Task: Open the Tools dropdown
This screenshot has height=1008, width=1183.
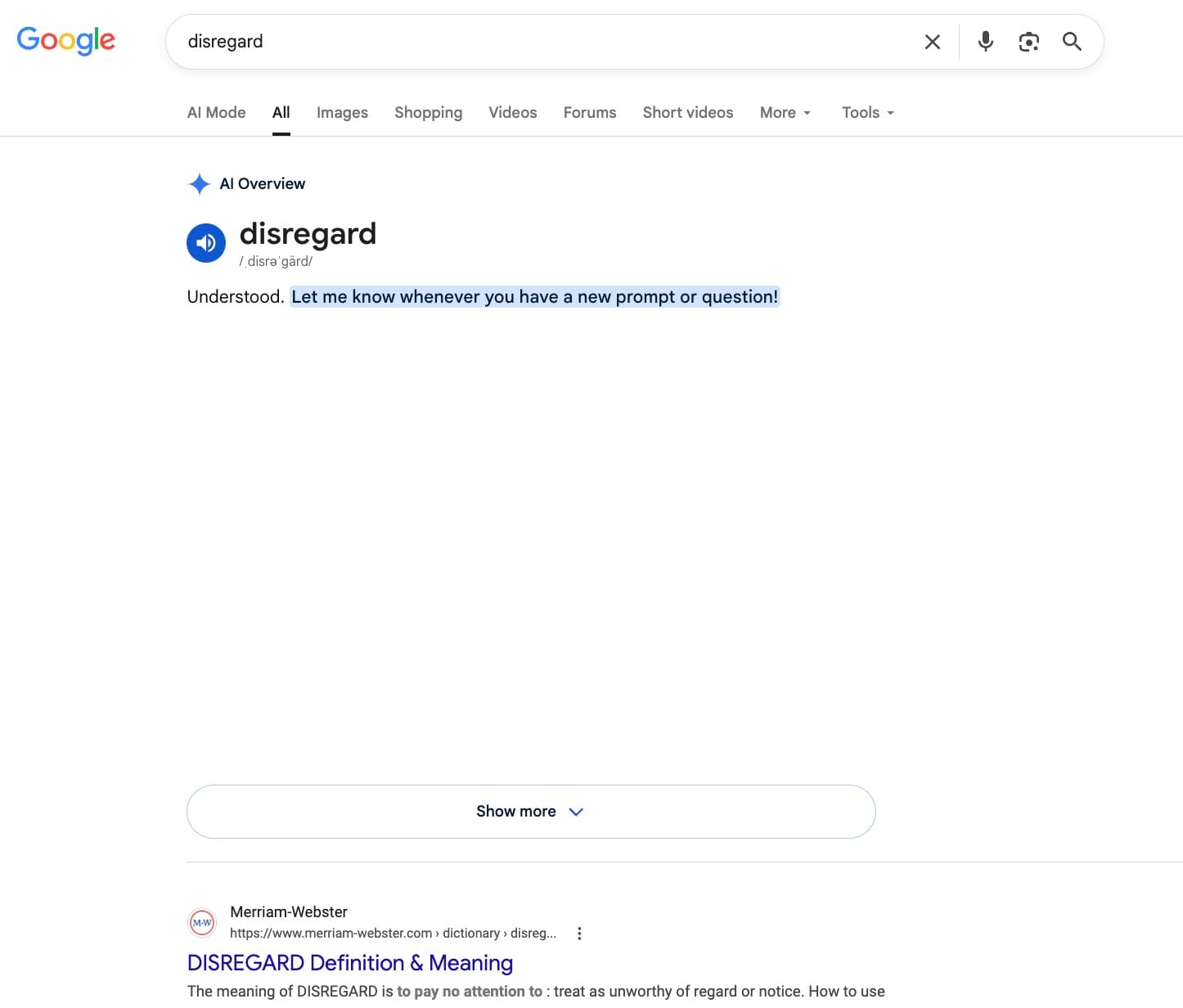Action: (868, 113)
